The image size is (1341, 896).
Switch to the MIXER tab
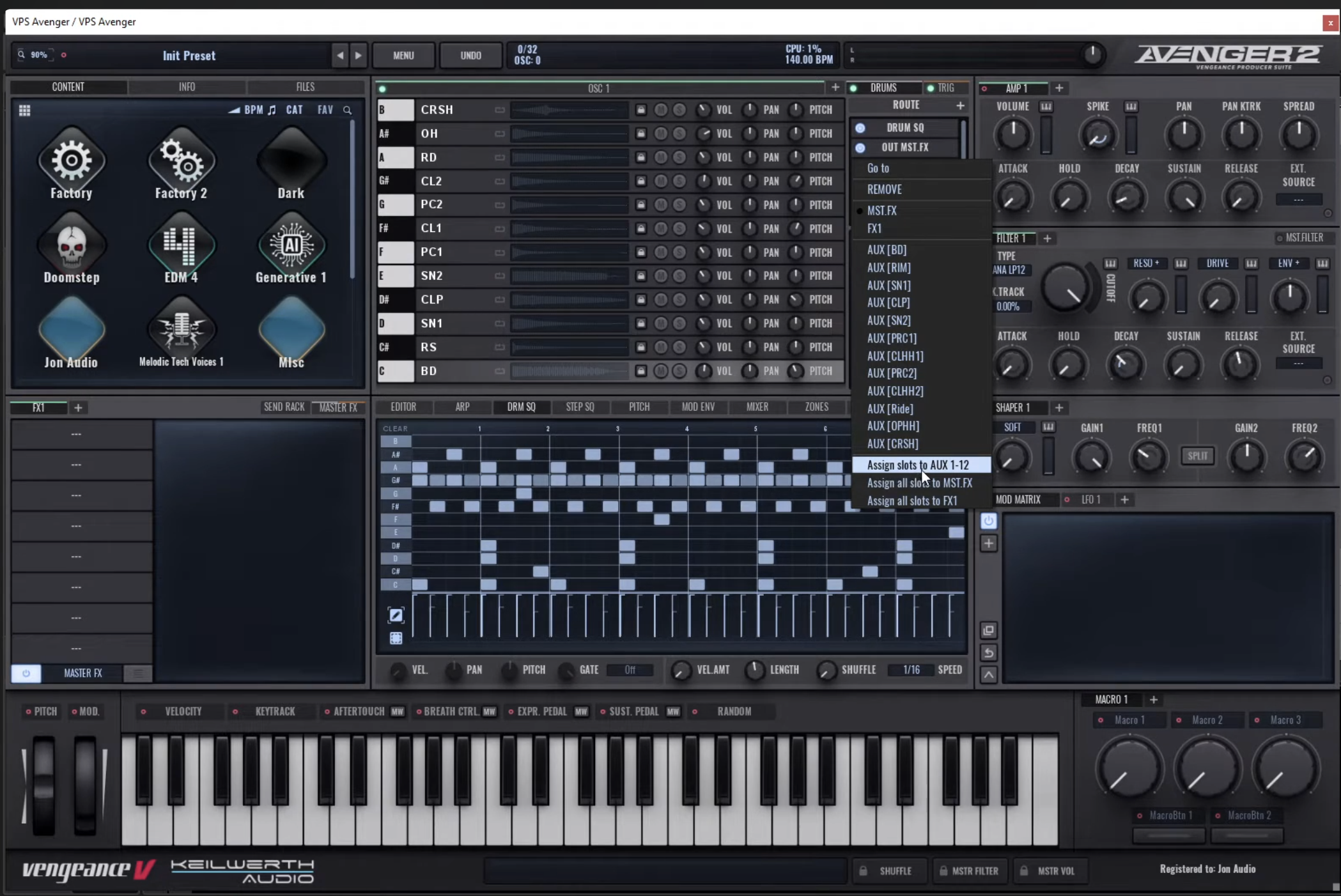tap(757, 407)
